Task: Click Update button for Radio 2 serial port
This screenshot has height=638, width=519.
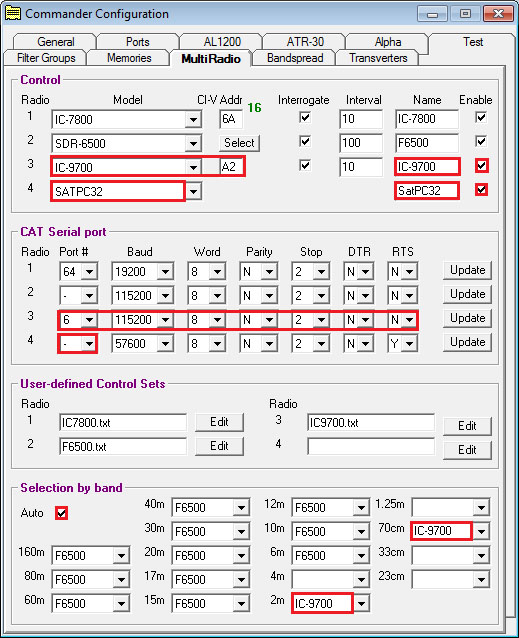Action: coord(467,294)
